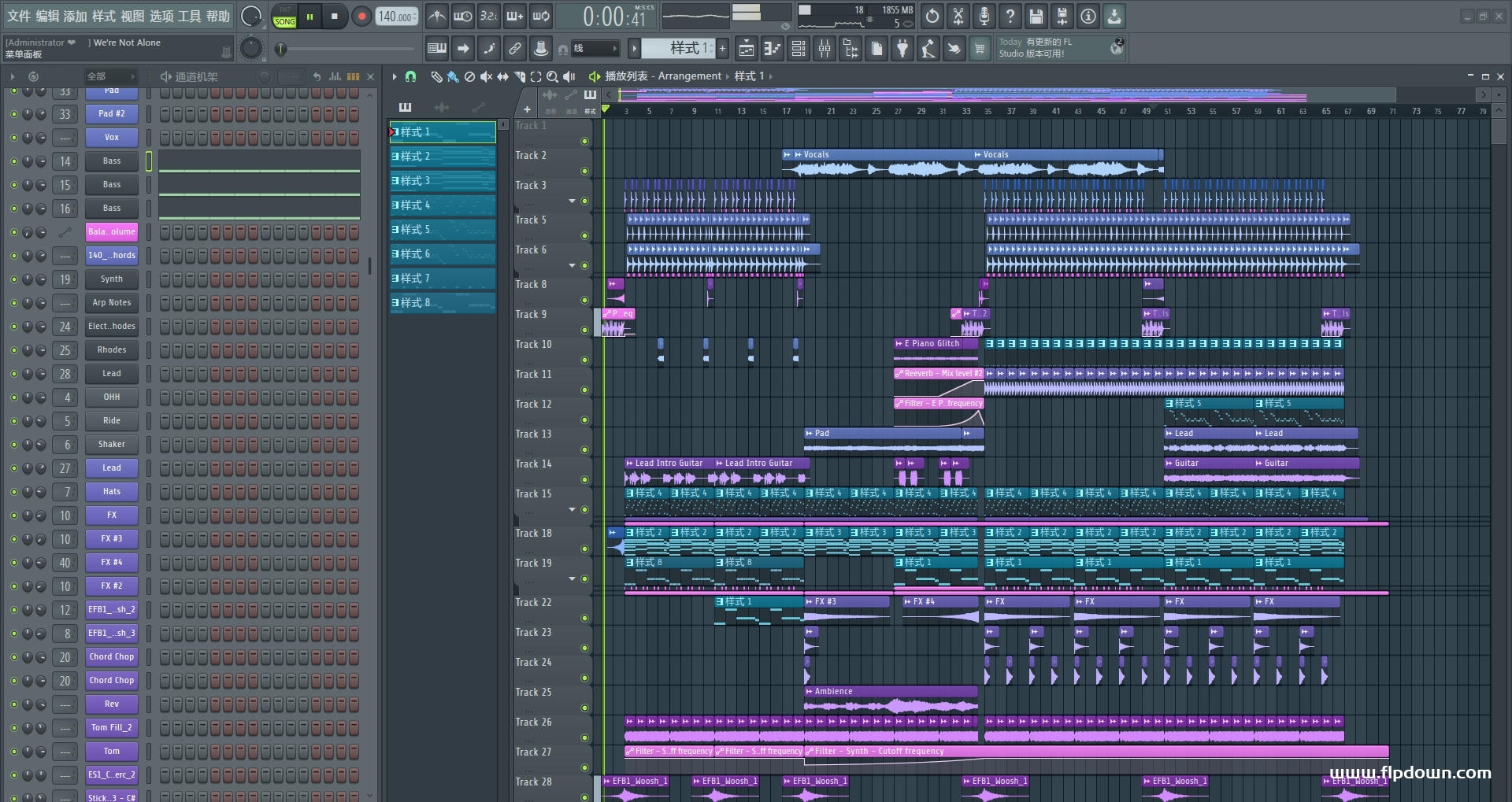Click the microphone recording icon
Image resolution: width=1512 pixels, height=802 pixels.
pos(984,16)
